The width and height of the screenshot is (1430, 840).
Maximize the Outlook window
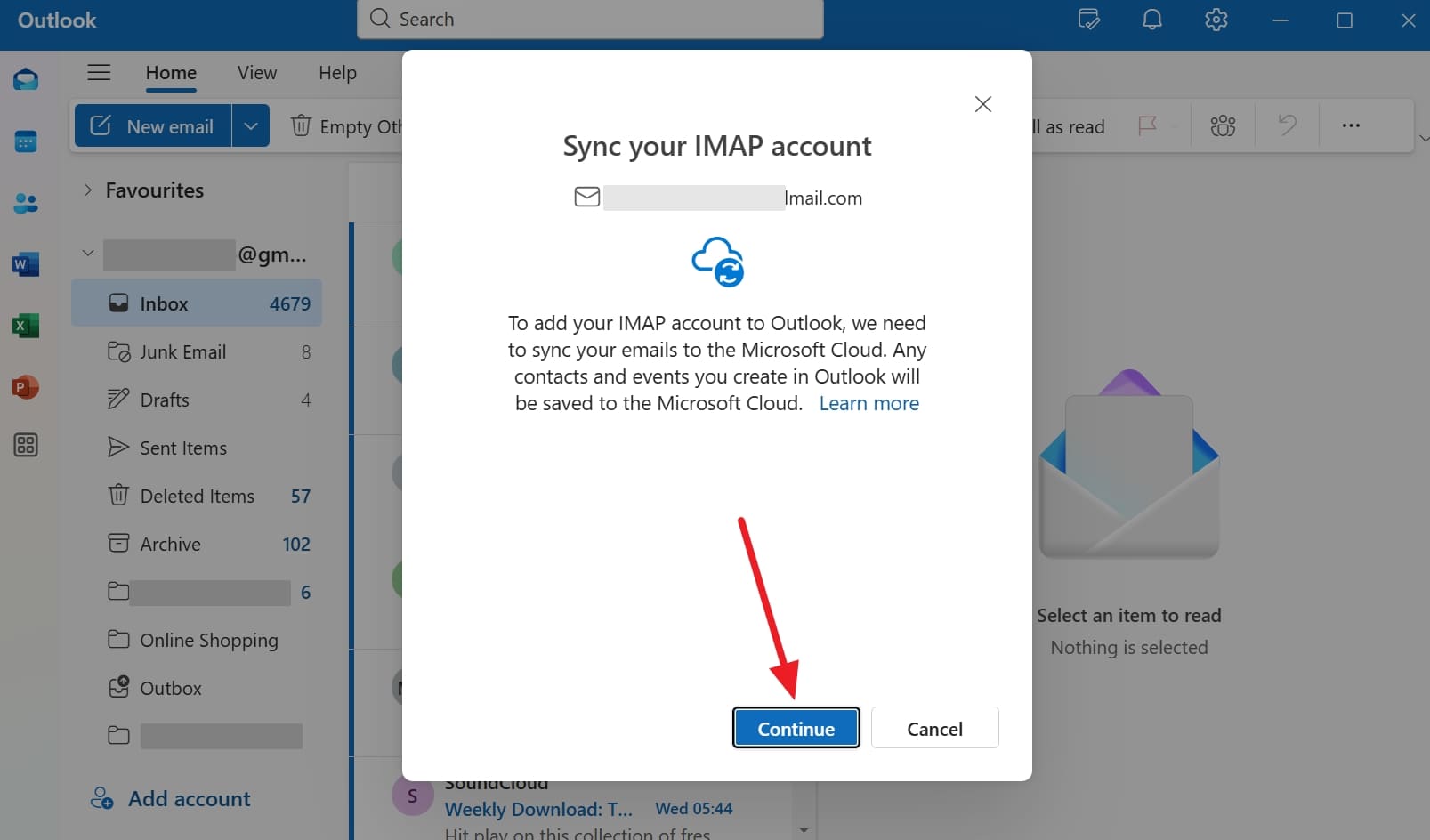point(1345,20)
